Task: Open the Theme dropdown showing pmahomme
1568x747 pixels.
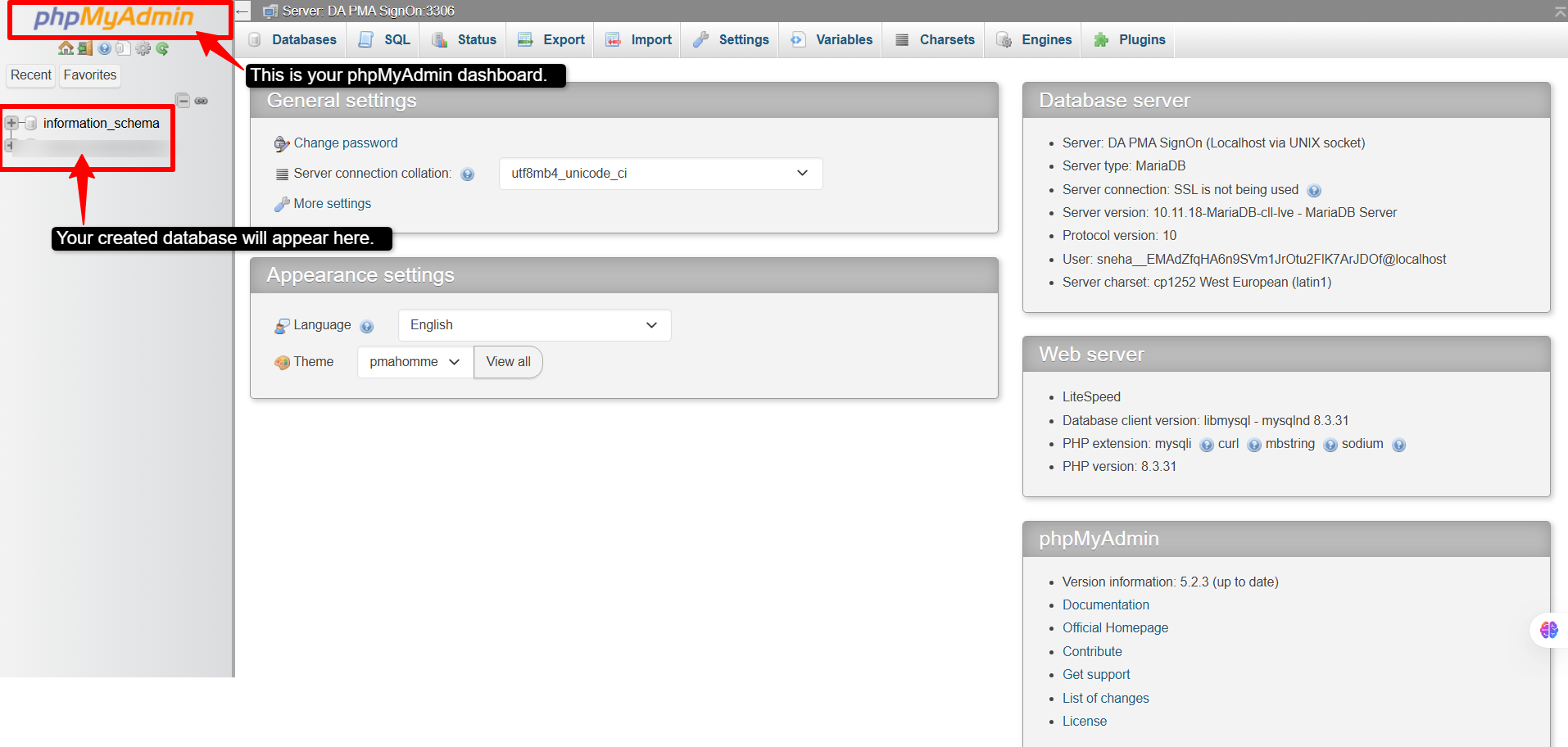Action: [x=415, y=362]
